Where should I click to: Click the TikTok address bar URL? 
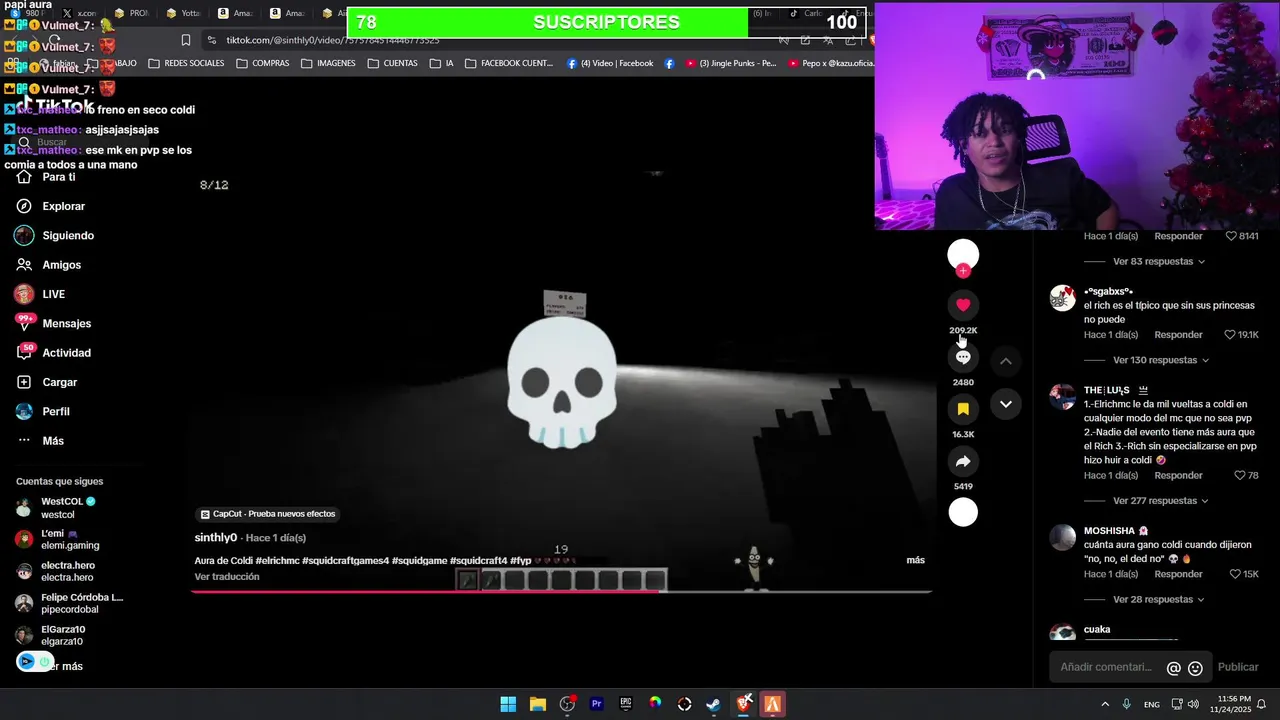(x=332, y=40)
